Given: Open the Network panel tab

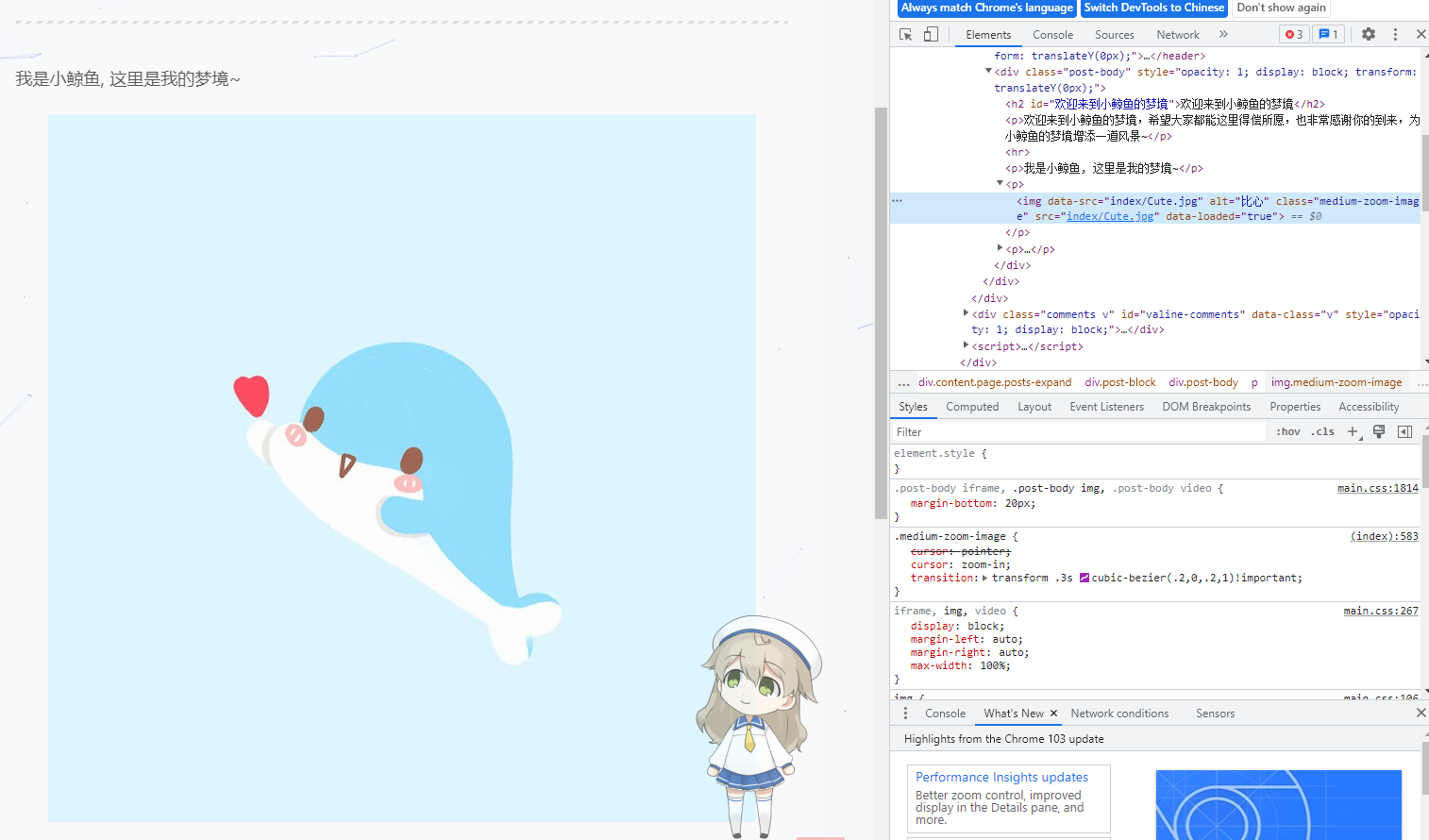Looking at the screenshot, I should click(1177, 35).
